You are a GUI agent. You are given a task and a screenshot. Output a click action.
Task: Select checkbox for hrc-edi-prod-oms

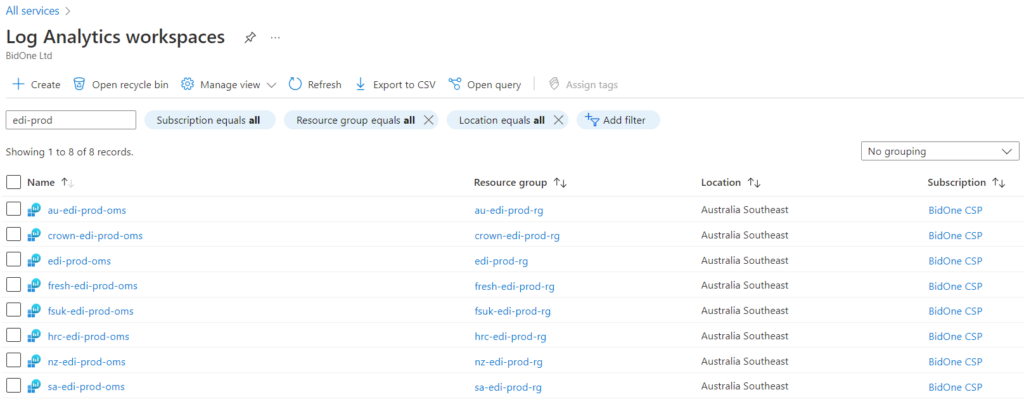point(14,335)
